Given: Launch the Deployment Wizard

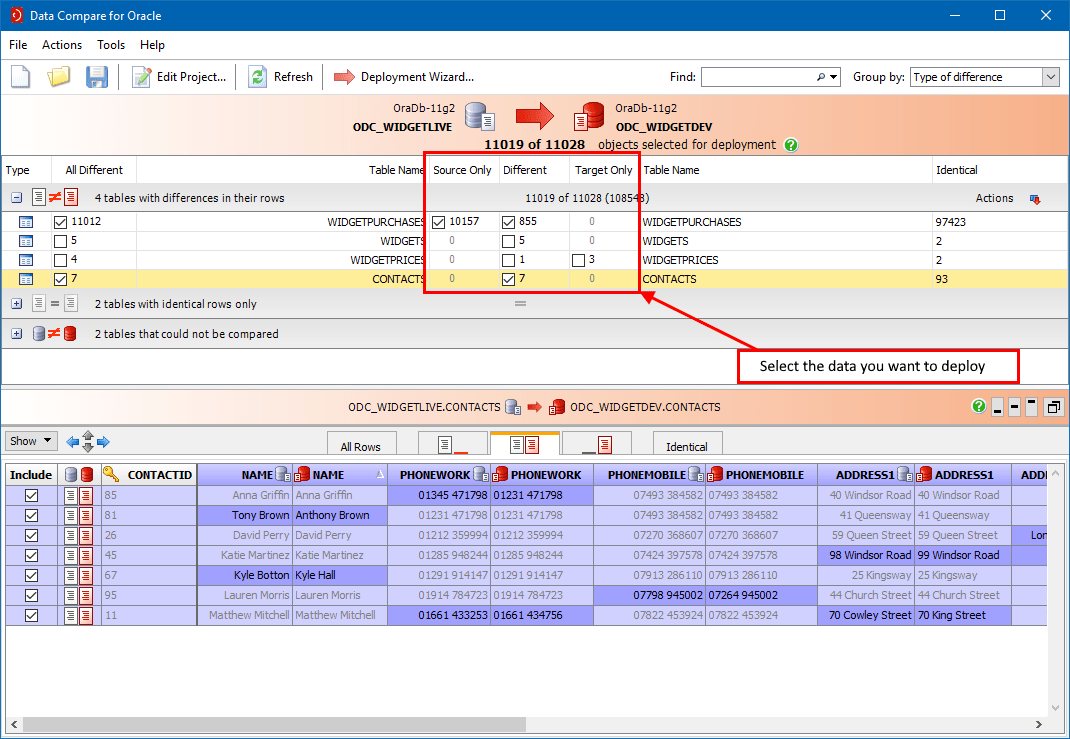Looking at the screenshot, I should pos(404,77).
